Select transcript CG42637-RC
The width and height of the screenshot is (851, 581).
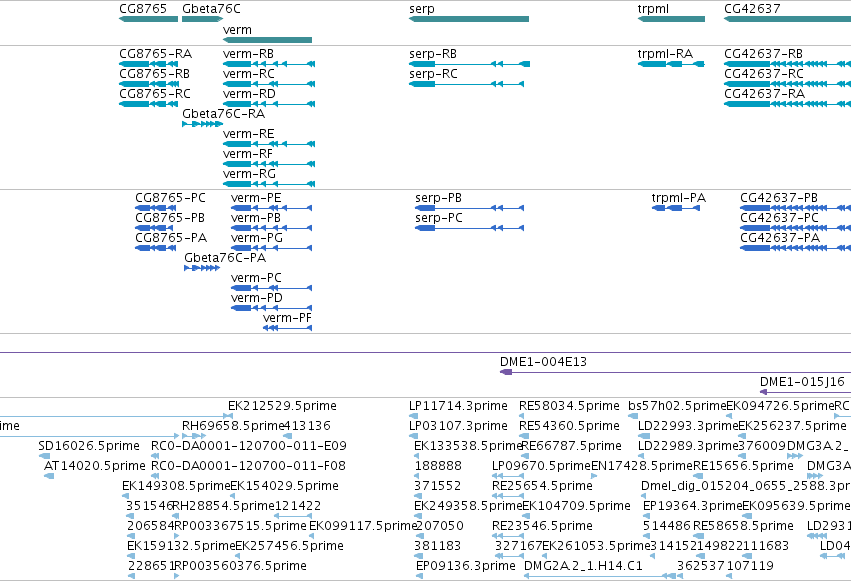(x=788, y=84)
